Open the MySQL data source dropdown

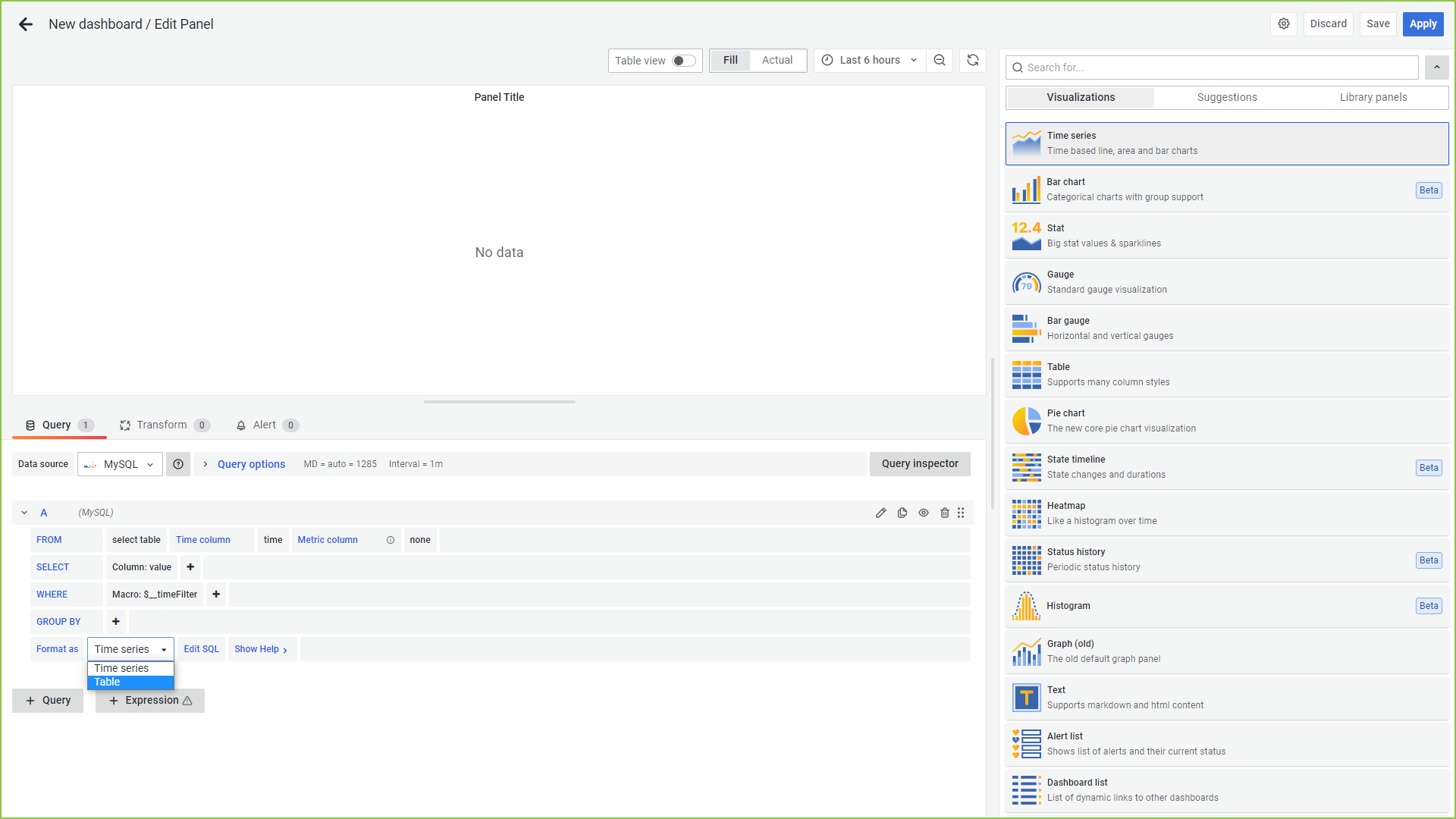tap(121, 464)
